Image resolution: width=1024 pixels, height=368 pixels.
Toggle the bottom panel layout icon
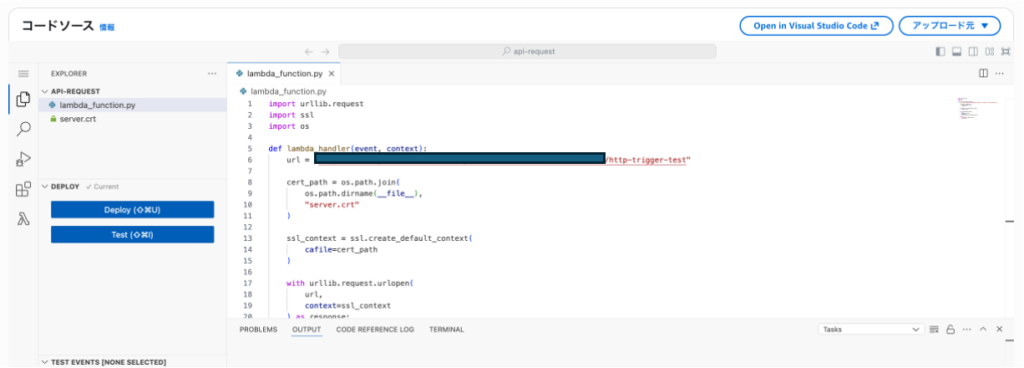(x=956, y=52)
